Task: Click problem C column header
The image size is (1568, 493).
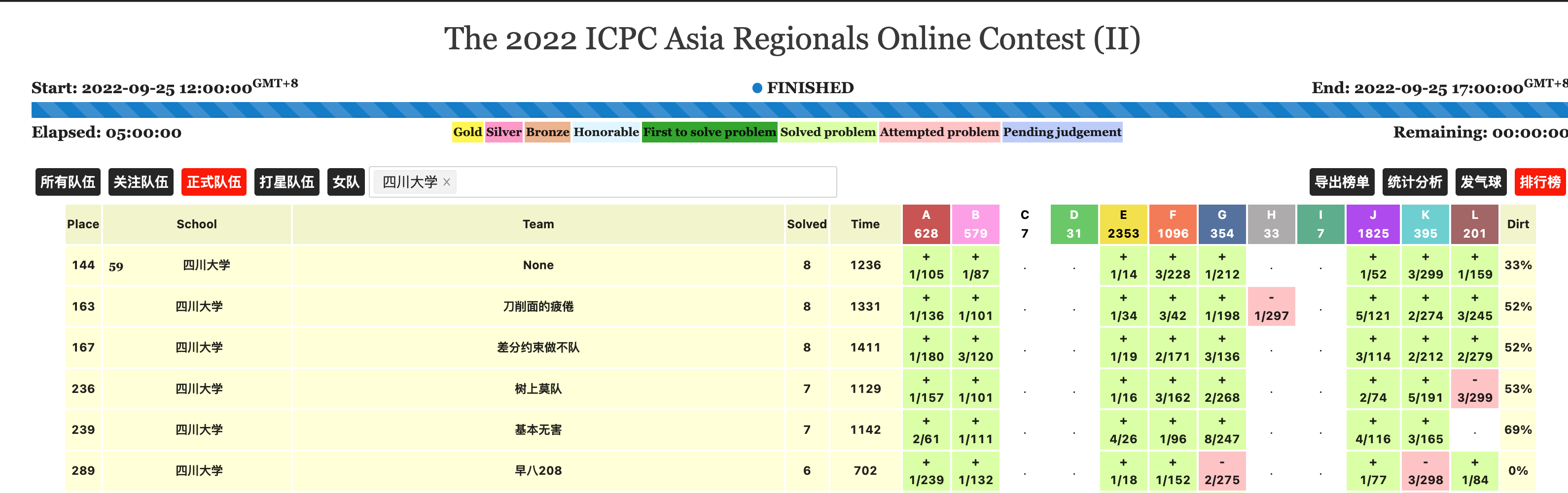Action: [x=1025, y=224]
